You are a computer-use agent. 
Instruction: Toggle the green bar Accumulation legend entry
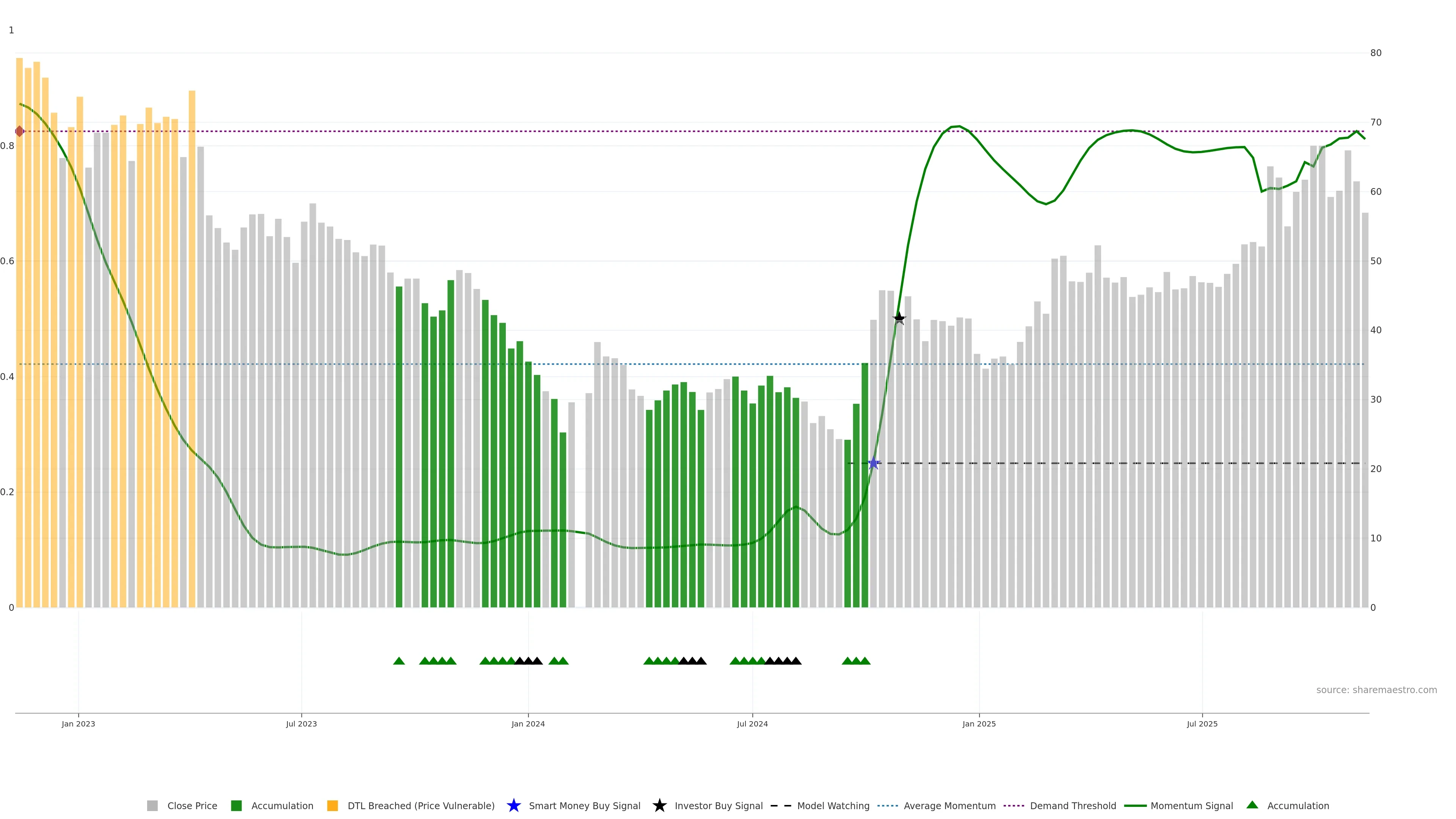pos(282,805)
